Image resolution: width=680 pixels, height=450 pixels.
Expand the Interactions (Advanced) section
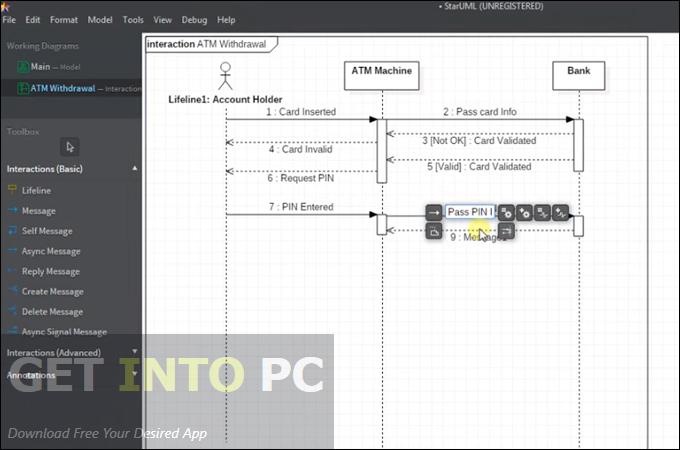click(x=134, y=351)
